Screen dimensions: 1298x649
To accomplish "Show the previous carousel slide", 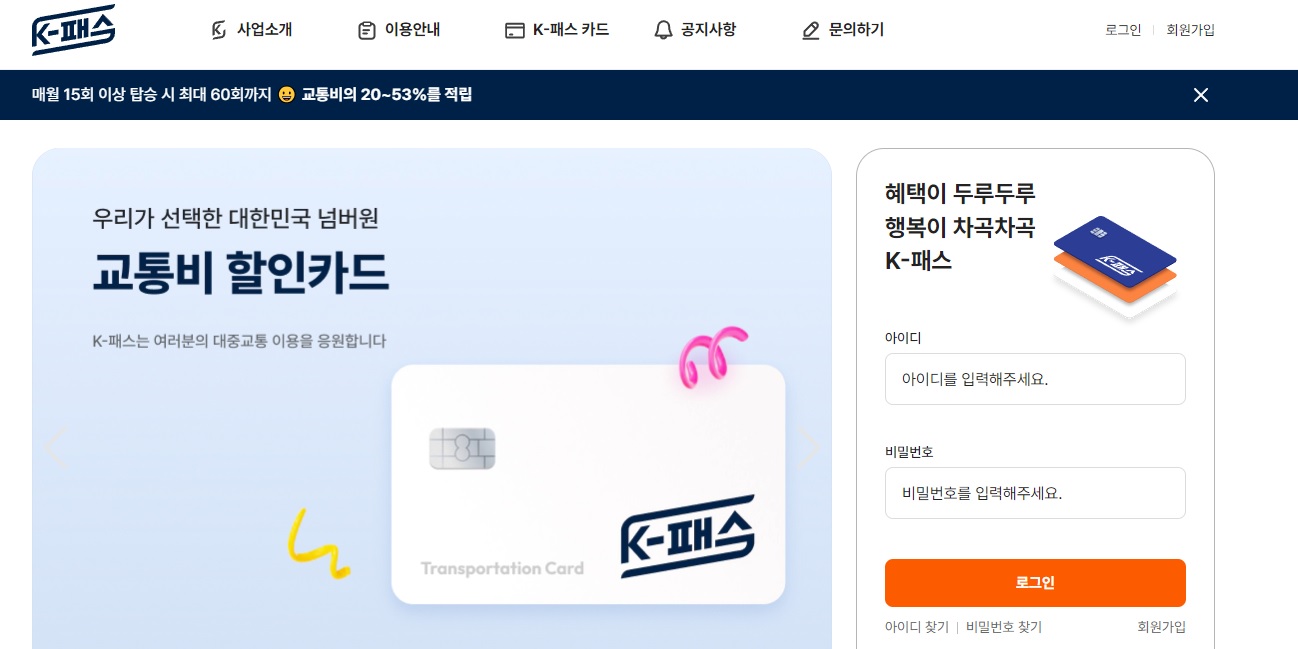I will pyautogui.click(x=57, y=449).
